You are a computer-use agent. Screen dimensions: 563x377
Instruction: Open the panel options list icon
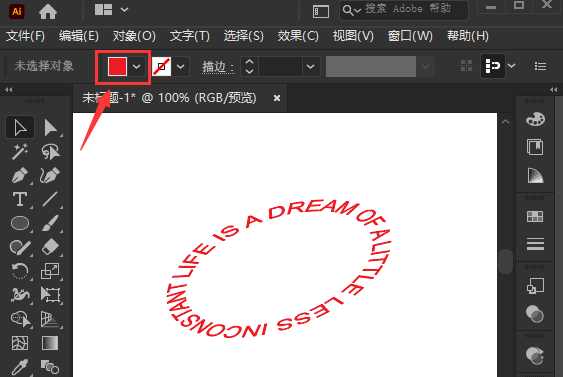(x=540, y=66)
